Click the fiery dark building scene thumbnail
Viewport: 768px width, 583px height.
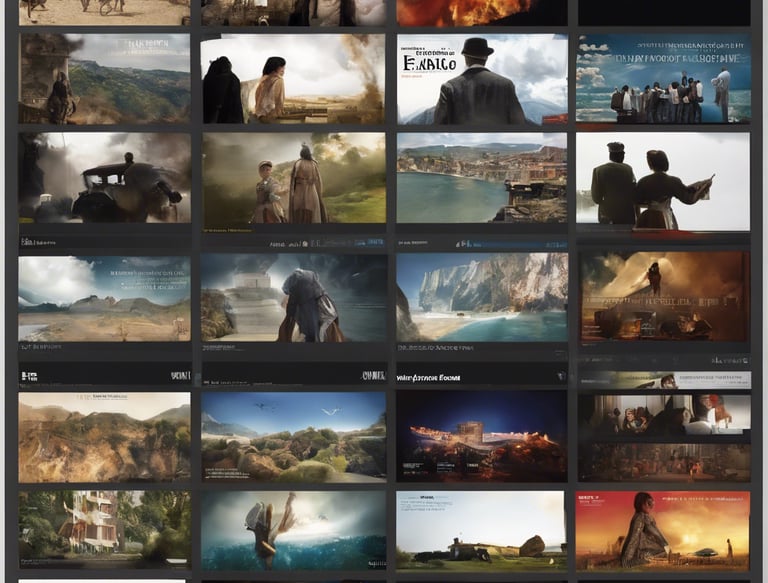tap(664, 296)
